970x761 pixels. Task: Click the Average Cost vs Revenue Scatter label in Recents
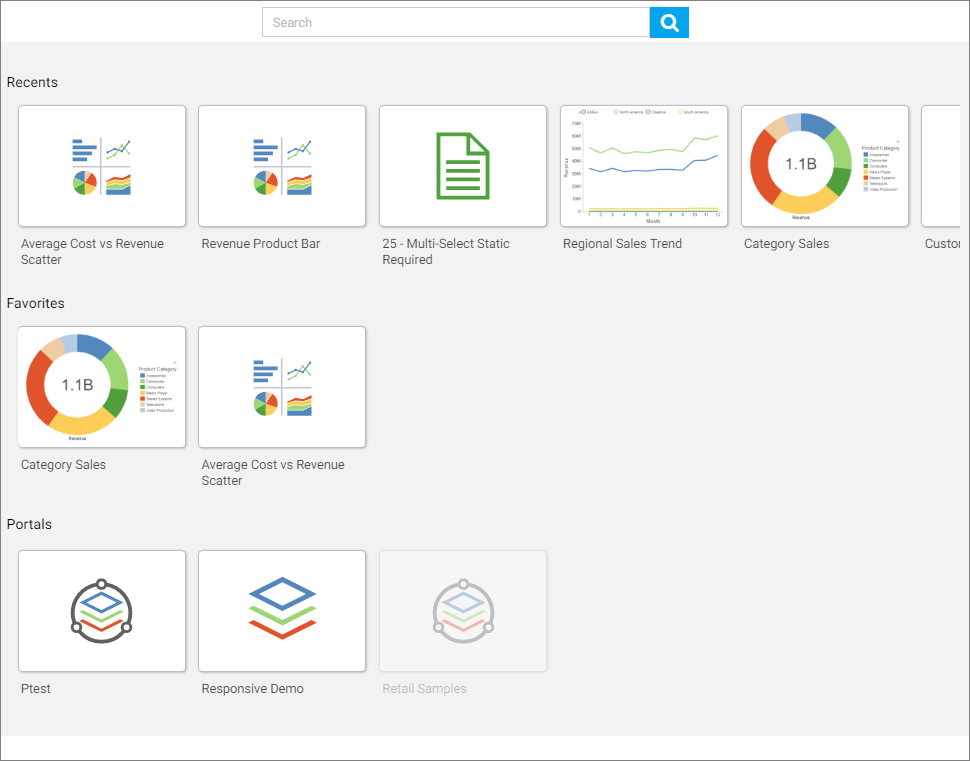click(92, 252)
